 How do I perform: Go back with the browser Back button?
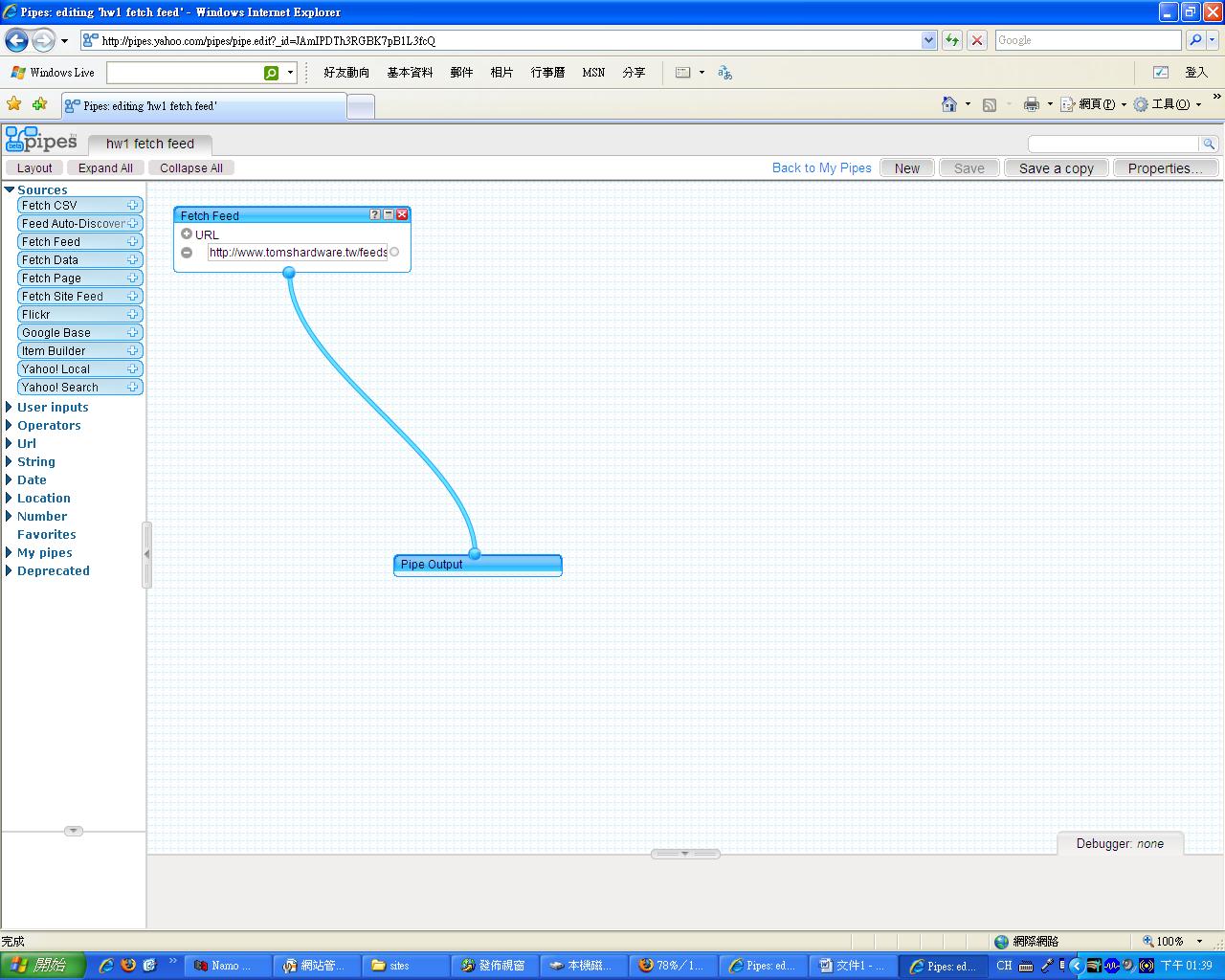16,40
